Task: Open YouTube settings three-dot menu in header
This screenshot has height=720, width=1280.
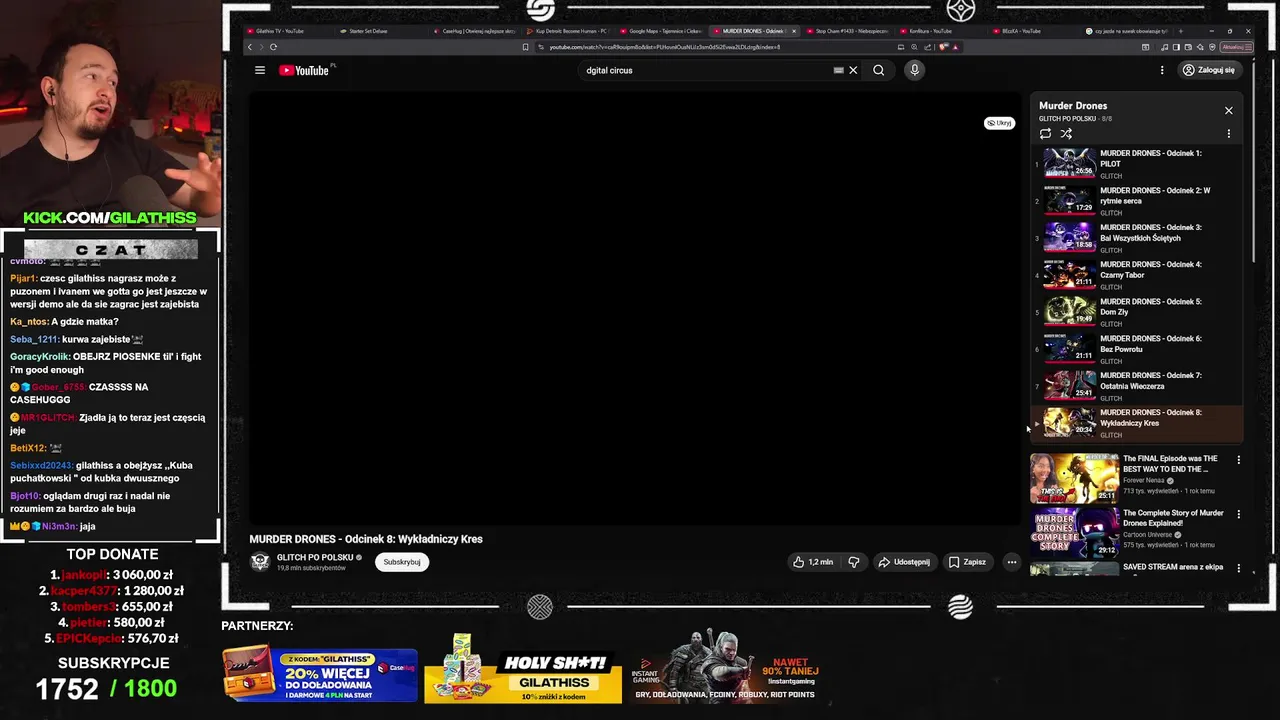Action: (x=1162, y=70)
